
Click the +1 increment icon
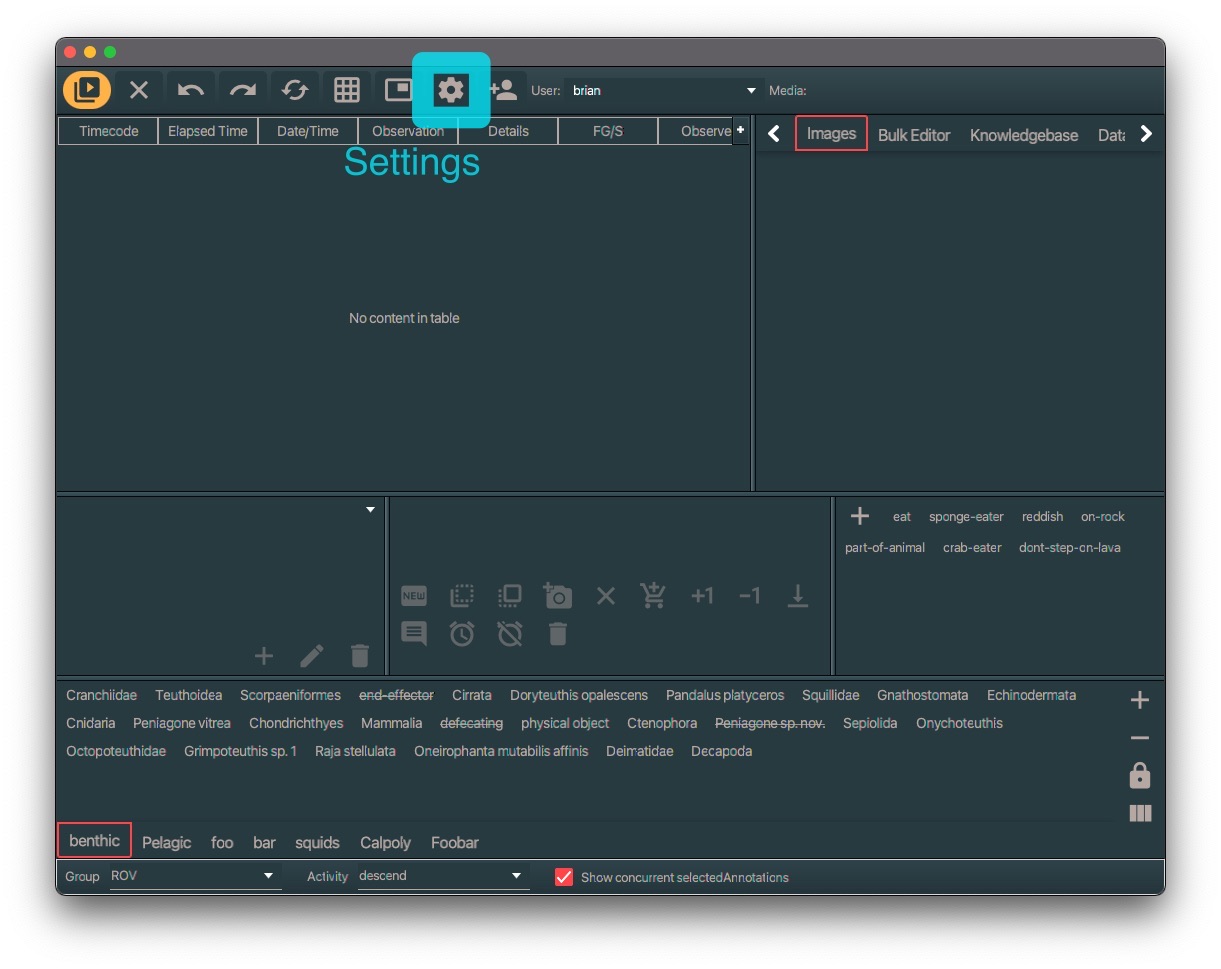(702, 596)
